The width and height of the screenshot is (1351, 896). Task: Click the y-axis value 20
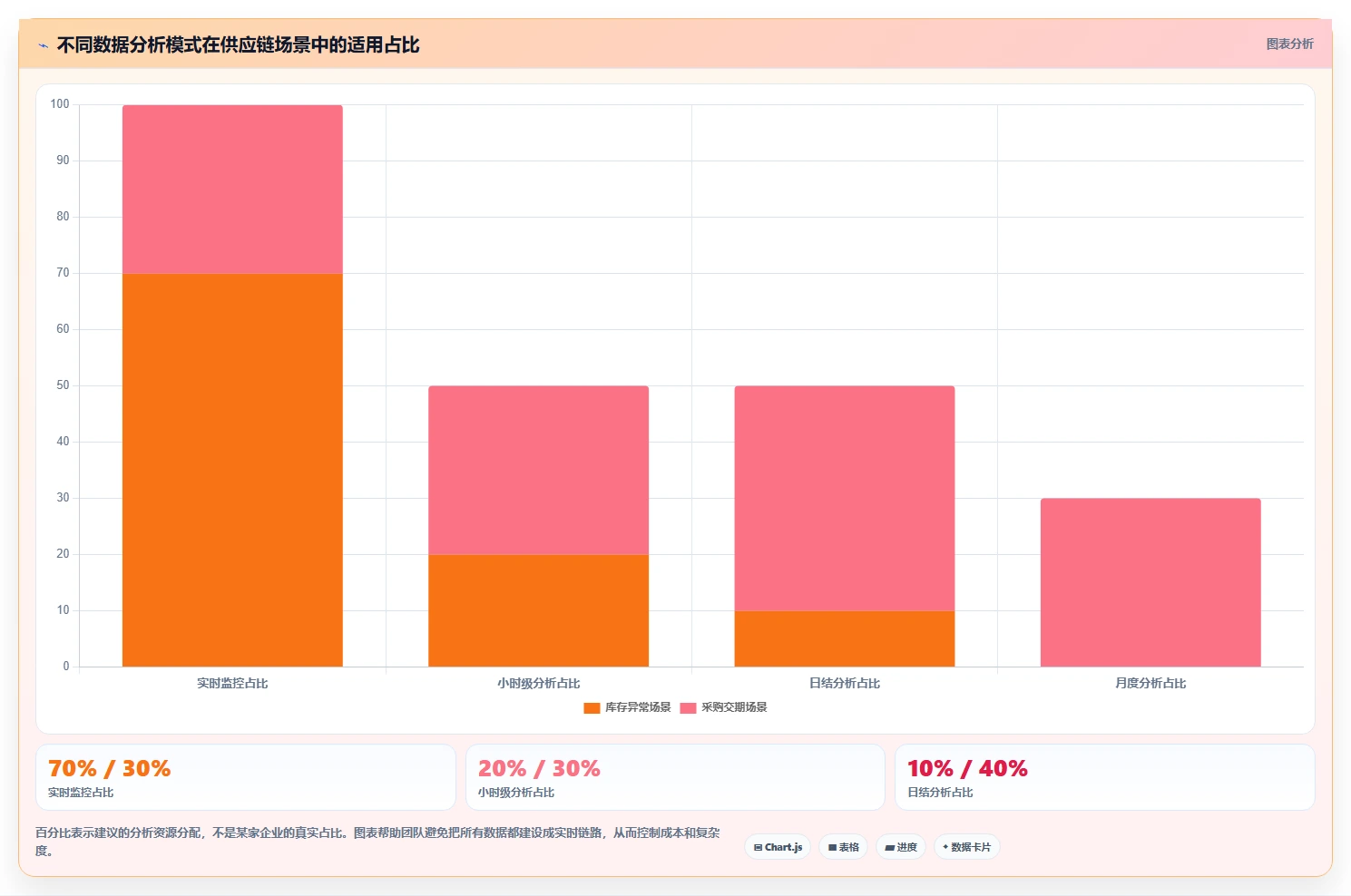click(63, 554)
